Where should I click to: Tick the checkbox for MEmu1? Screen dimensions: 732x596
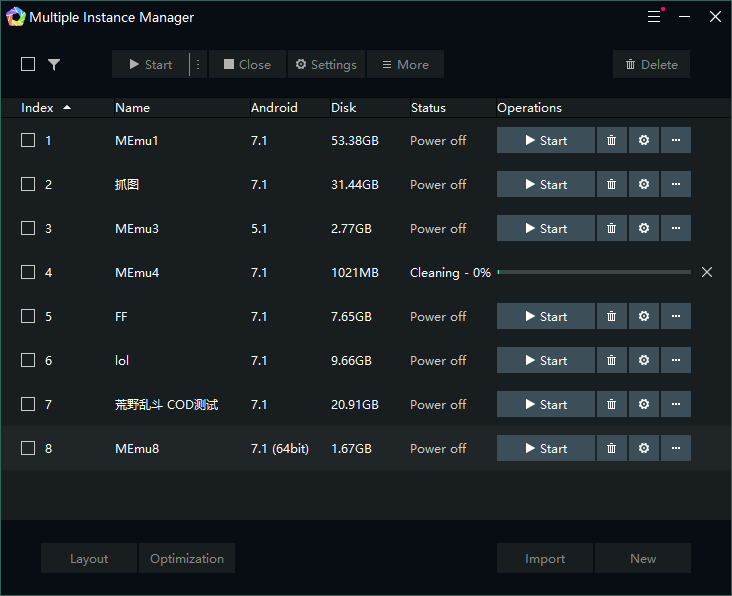(28, 141)
